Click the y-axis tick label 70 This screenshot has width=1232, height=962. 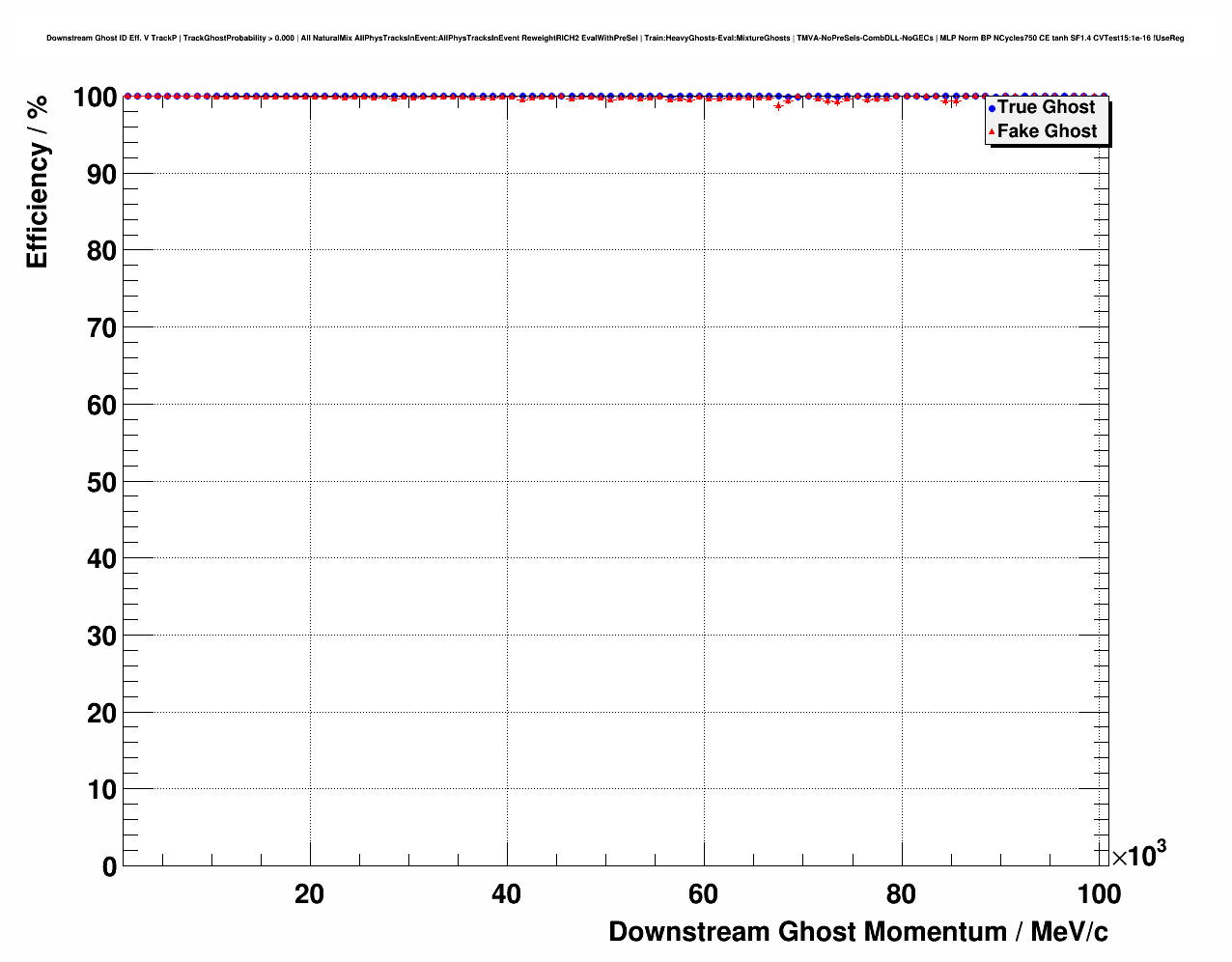[x=101, y=328]
